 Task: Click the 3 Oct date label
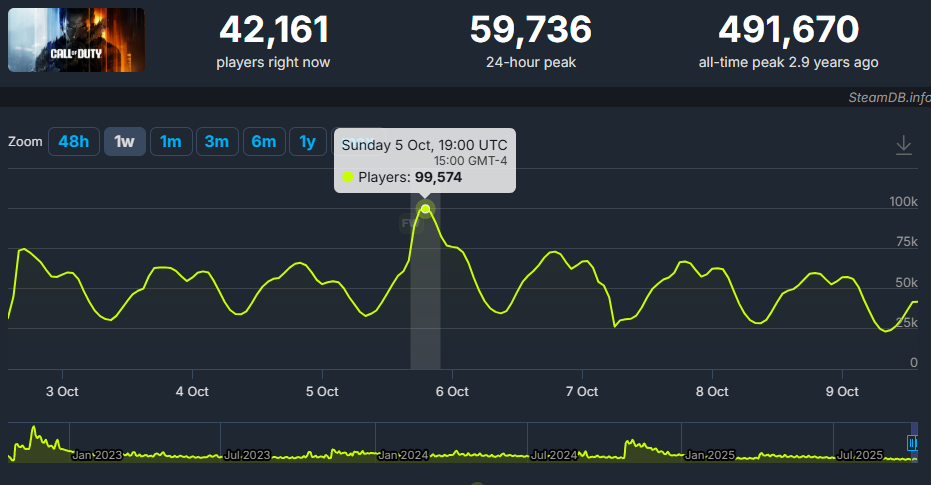(62, 391)
